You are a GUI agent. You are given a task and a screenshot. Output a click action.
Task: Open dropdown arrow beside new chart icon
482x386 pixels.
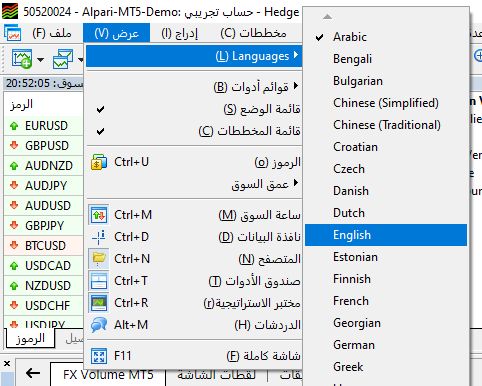(40, 60)
